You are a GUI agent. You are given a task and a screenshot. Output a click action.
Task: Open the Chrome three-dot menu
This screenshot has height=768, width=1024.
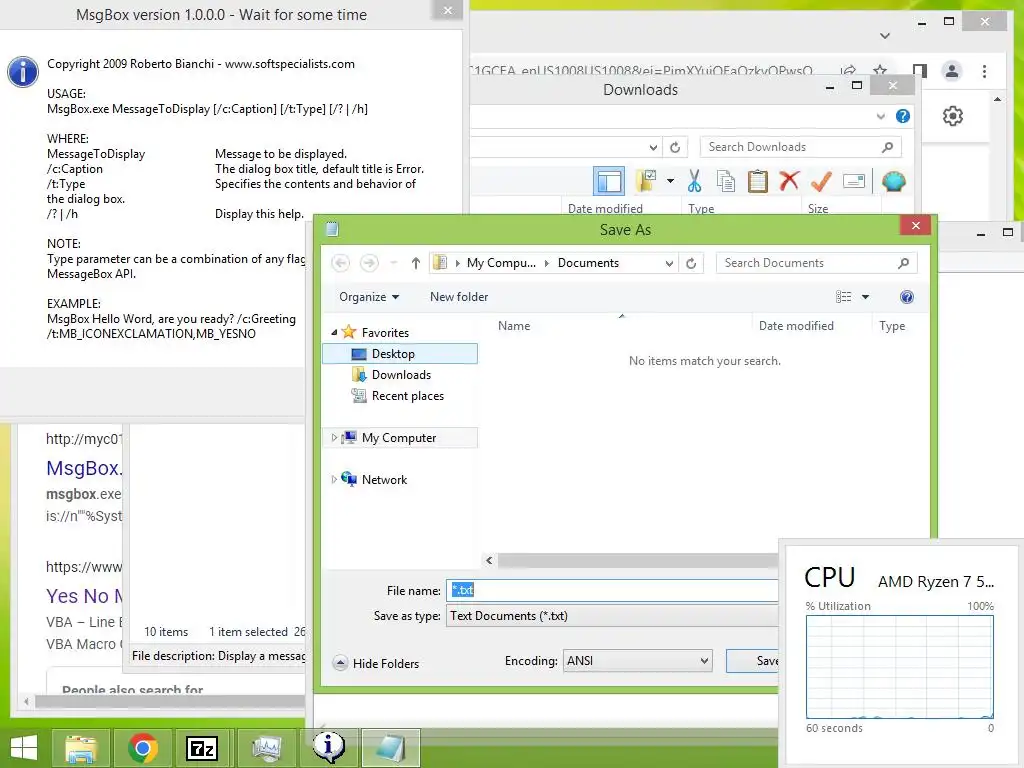[984, 71]
